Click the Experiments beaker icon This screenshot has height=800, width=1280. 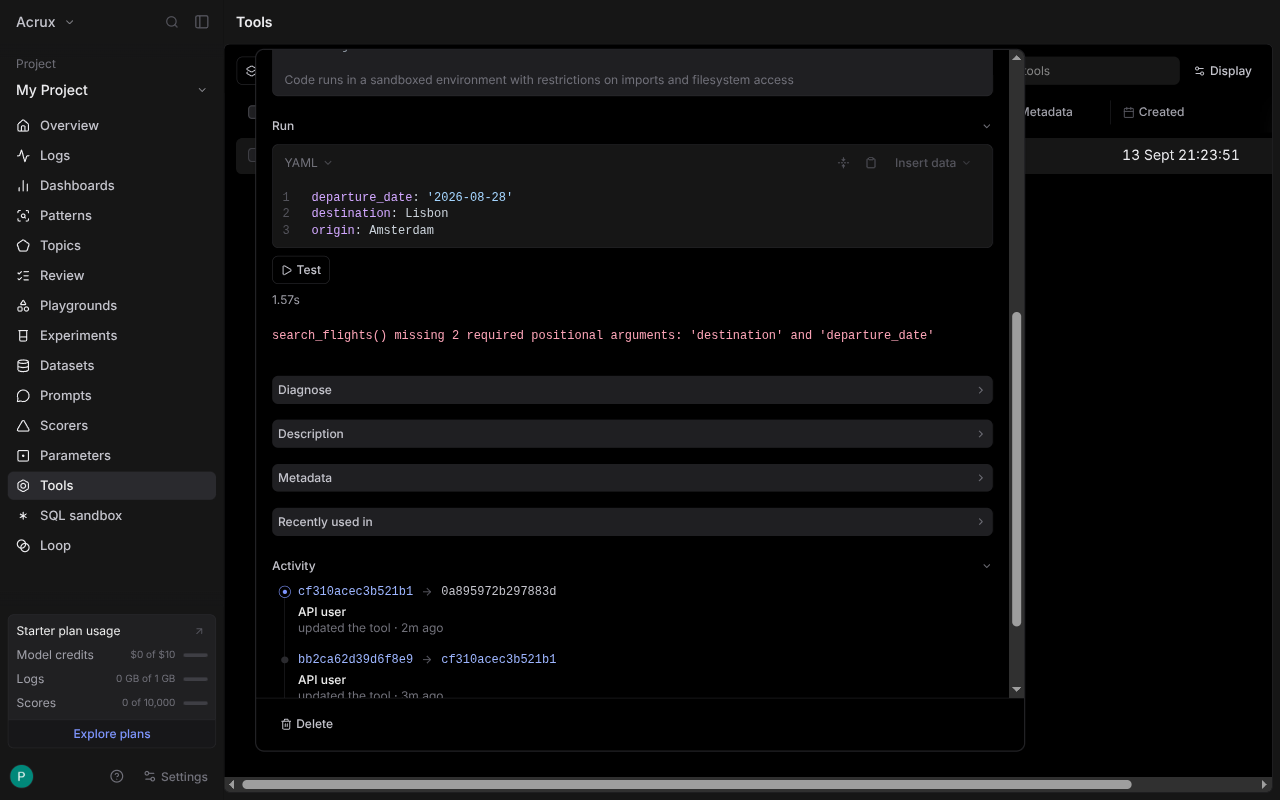pos(23,336)
